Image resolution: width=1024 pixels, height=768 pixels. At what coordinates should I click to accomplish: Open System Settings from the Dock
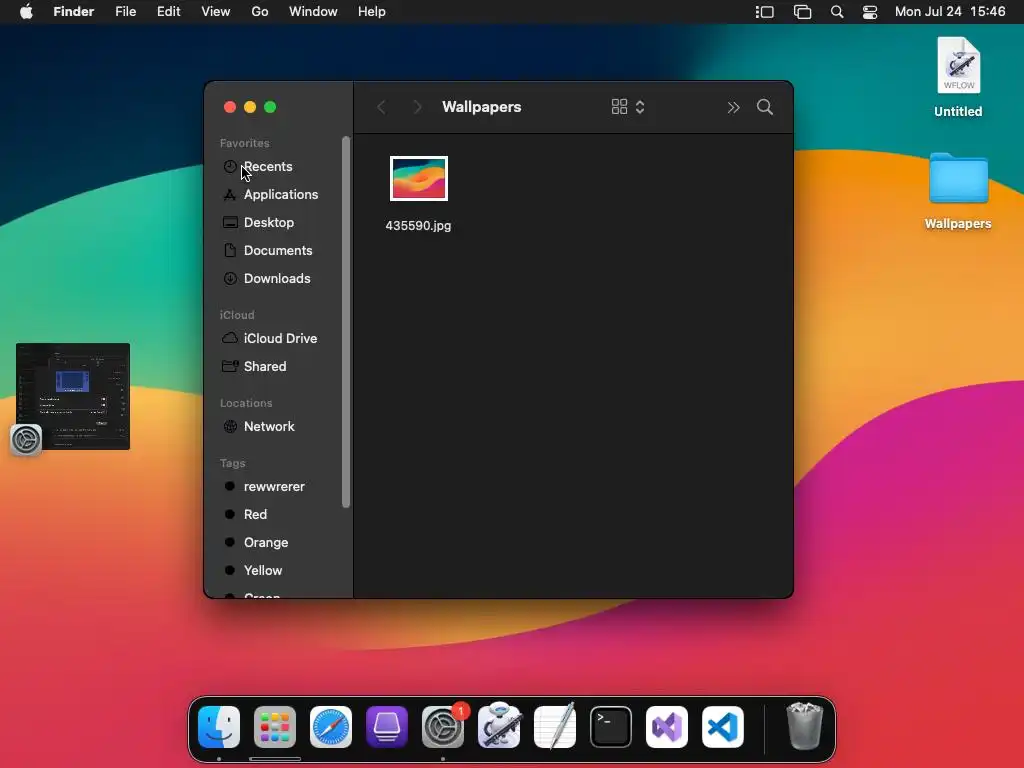443,727
